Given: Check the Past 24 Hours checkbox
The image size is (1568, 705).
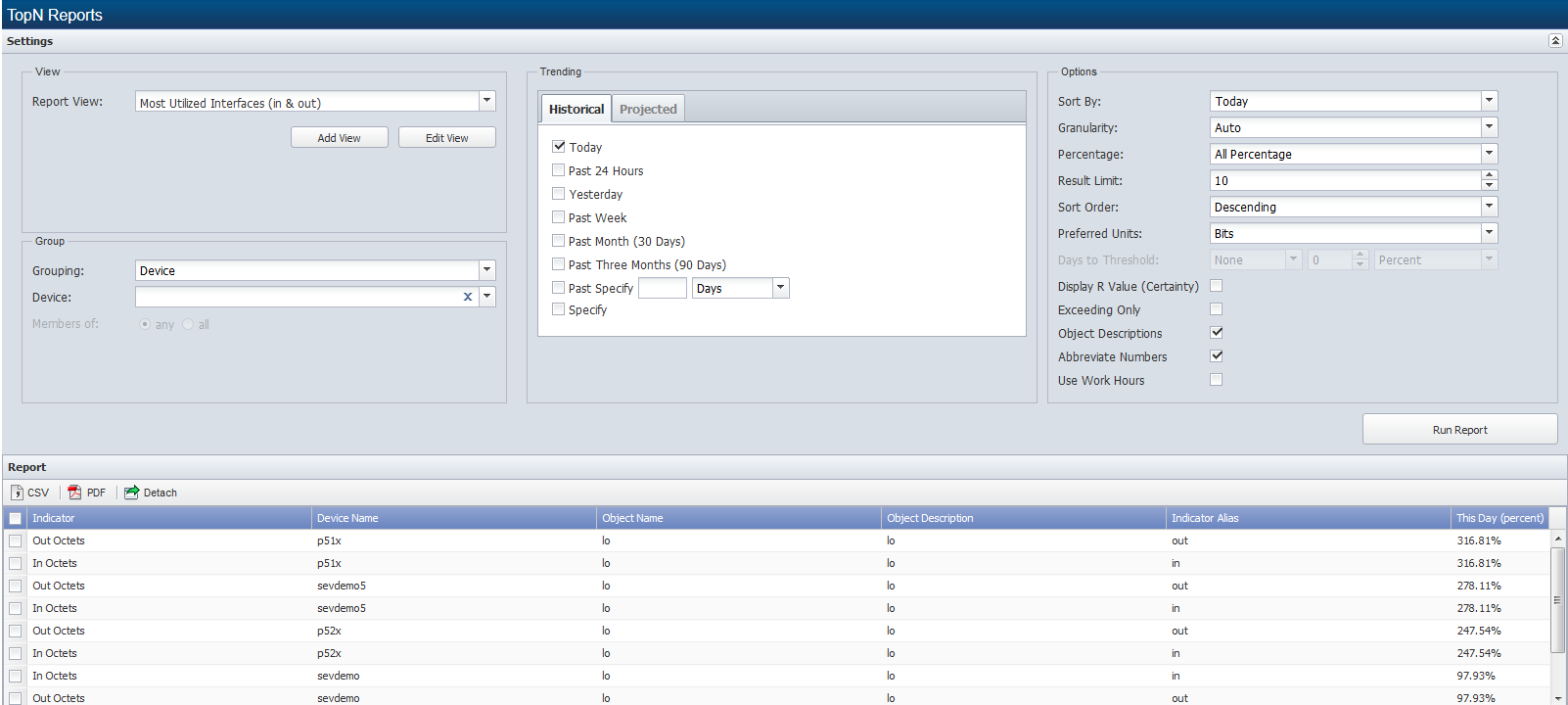Looking at the screenshot, I should [x=559, y=169].
